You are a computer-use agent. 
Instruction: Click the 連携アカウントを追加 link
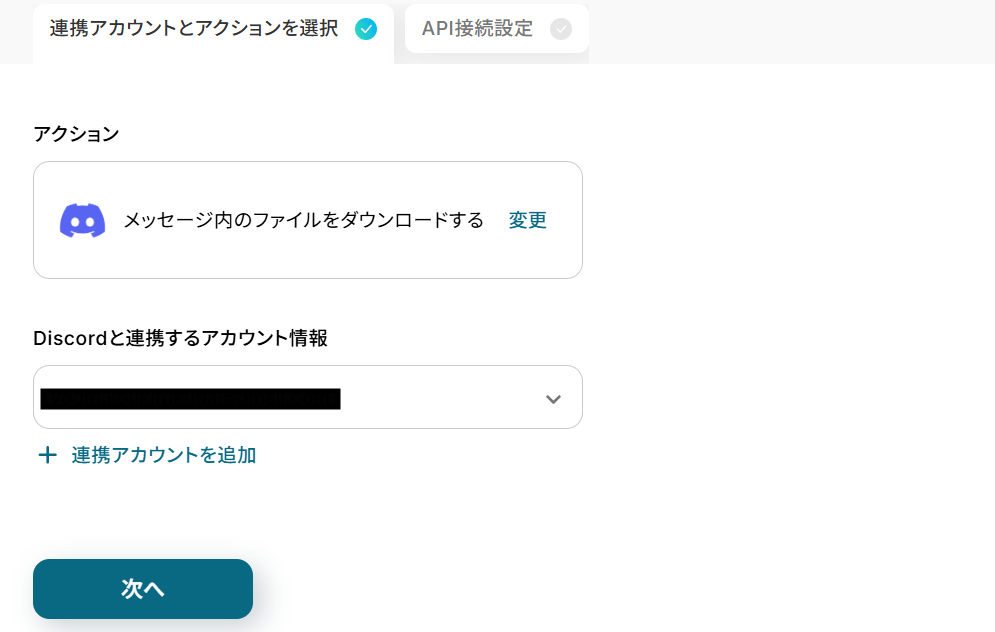tap(163, 456)
